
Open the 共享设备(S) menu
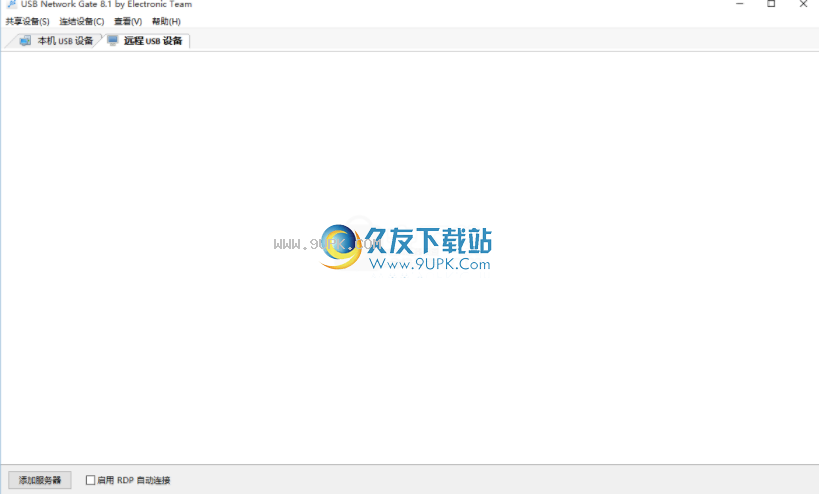(27, 21)
